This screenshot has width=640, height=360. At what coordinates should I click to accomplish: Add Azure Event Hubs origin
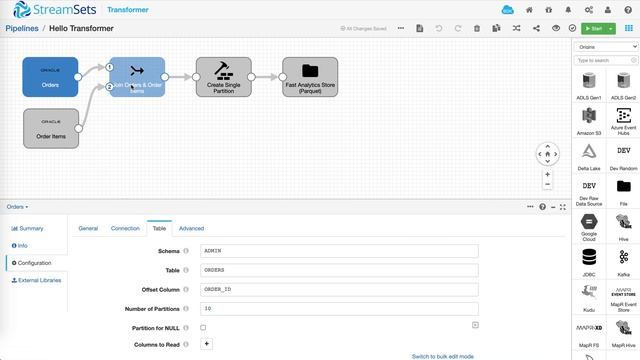623,121
